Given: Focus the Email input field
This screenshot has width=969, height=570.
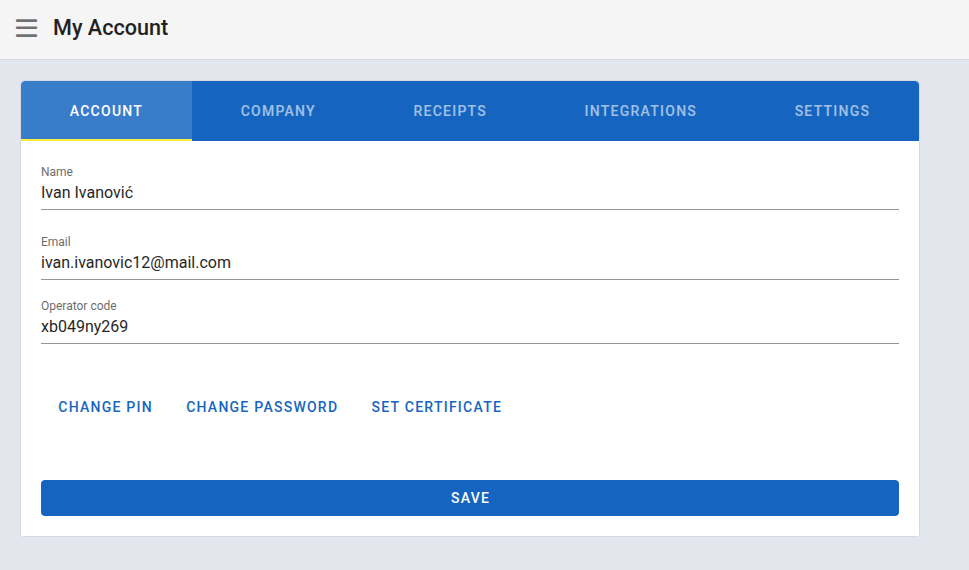Looking at the screenshot, I should (470, 263).
